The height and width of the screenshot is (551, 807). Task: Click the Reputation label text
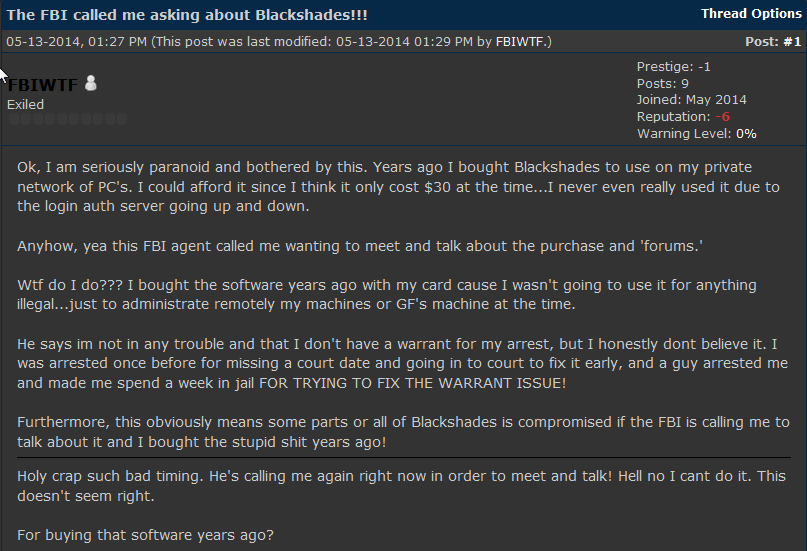pyautogui.click(x=673, y=116)
